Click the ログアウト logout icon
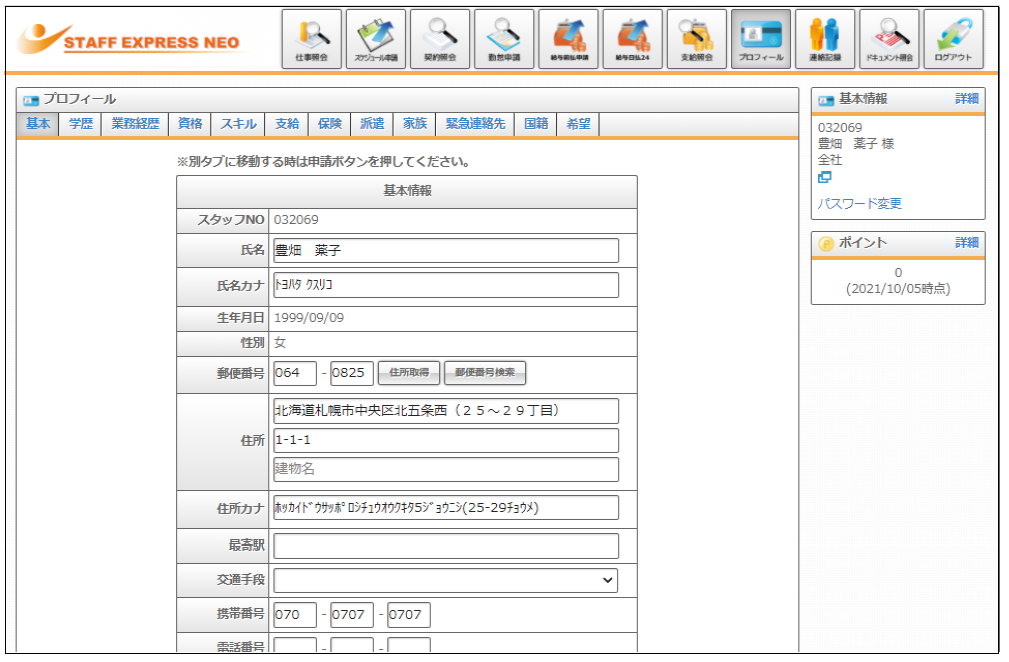1009x662 pixels. 952,39
